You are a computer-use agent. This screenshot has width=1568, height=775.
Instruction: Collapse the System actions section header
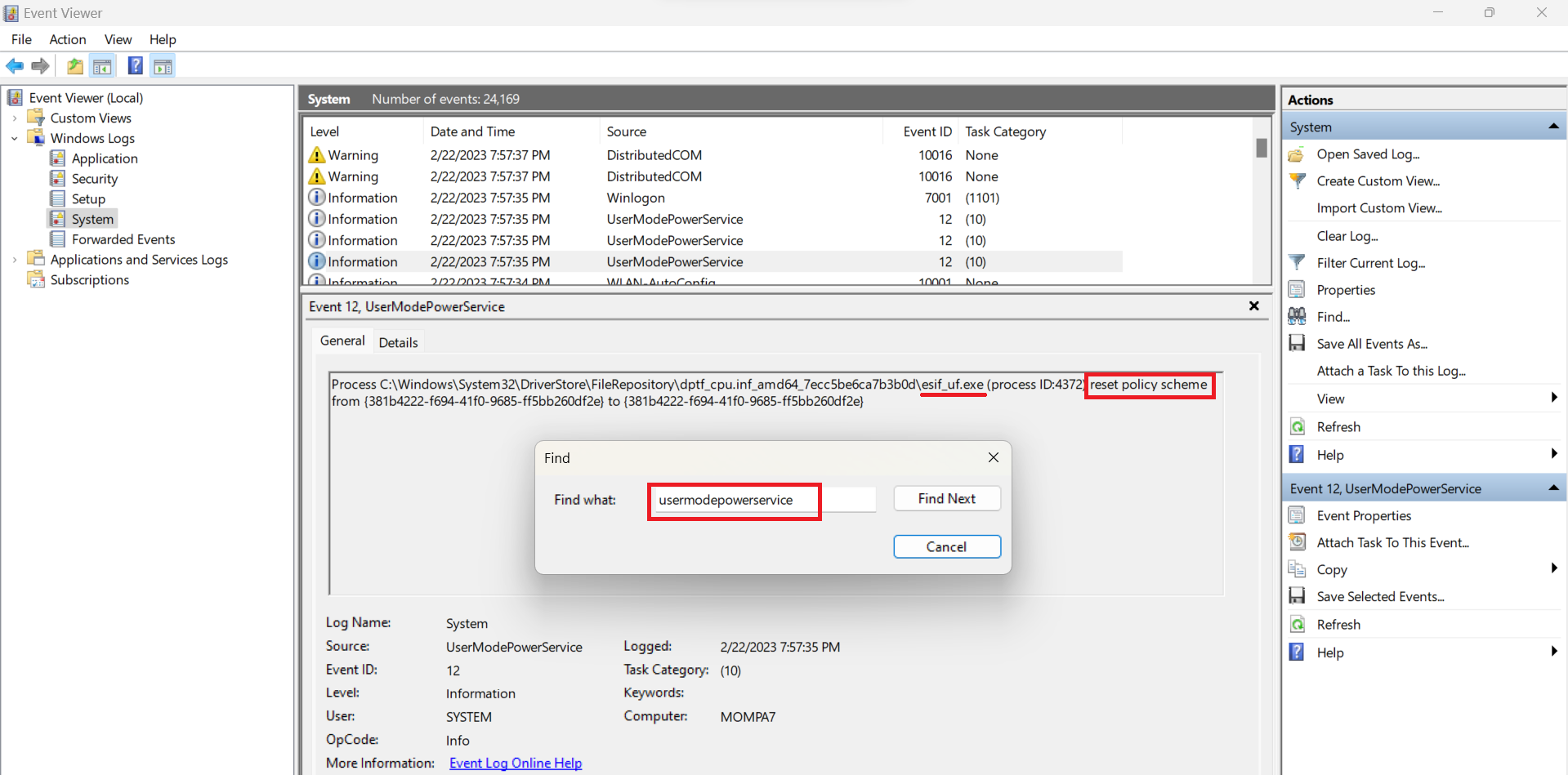point(1553,127)
